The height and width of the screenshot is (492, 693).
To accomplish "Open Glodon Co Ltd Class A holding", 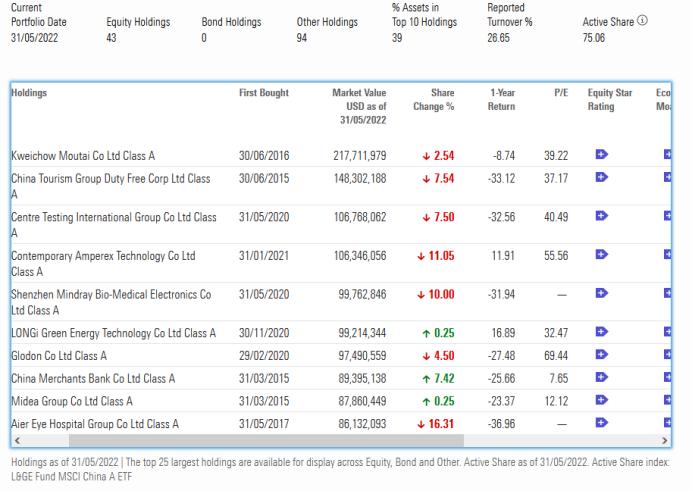I will pyautogui.click(x=59, y=356).
